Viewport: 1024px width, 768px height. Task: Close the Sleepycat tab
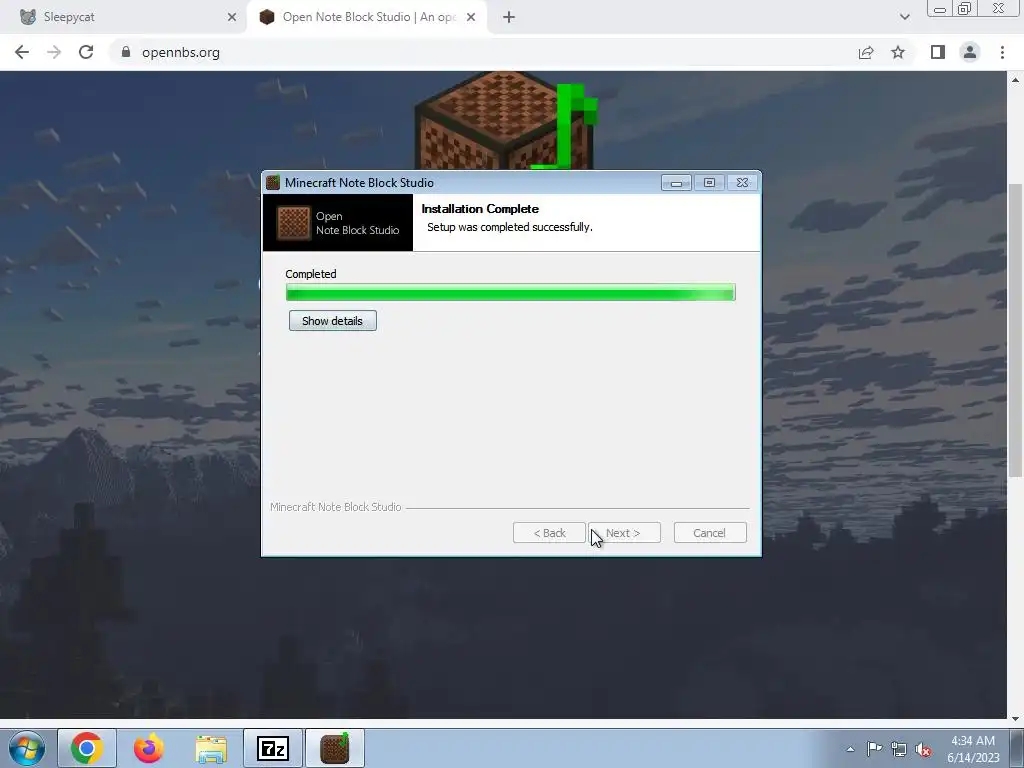tap(232, 17)
